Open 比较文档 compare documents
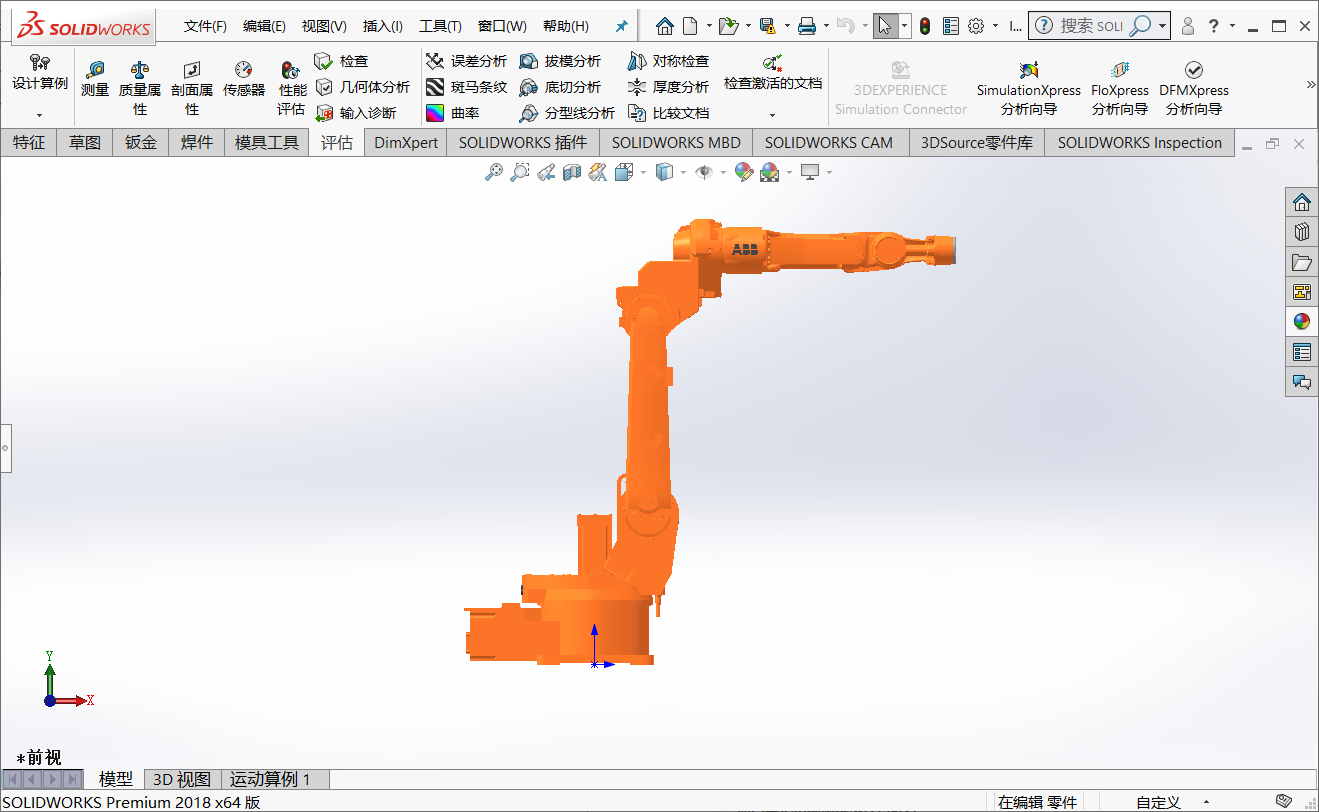 click(668, 113)
